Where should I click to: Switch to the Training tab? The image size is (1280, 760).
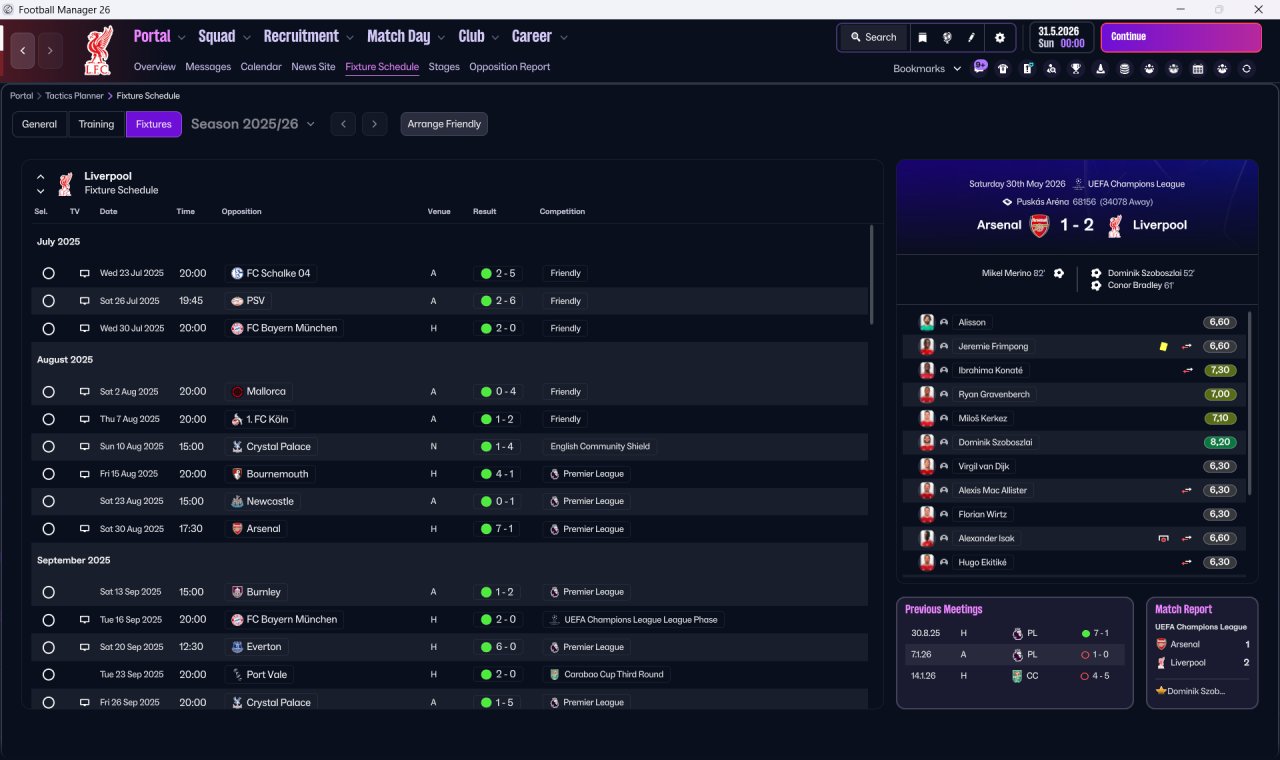point(96,124)
